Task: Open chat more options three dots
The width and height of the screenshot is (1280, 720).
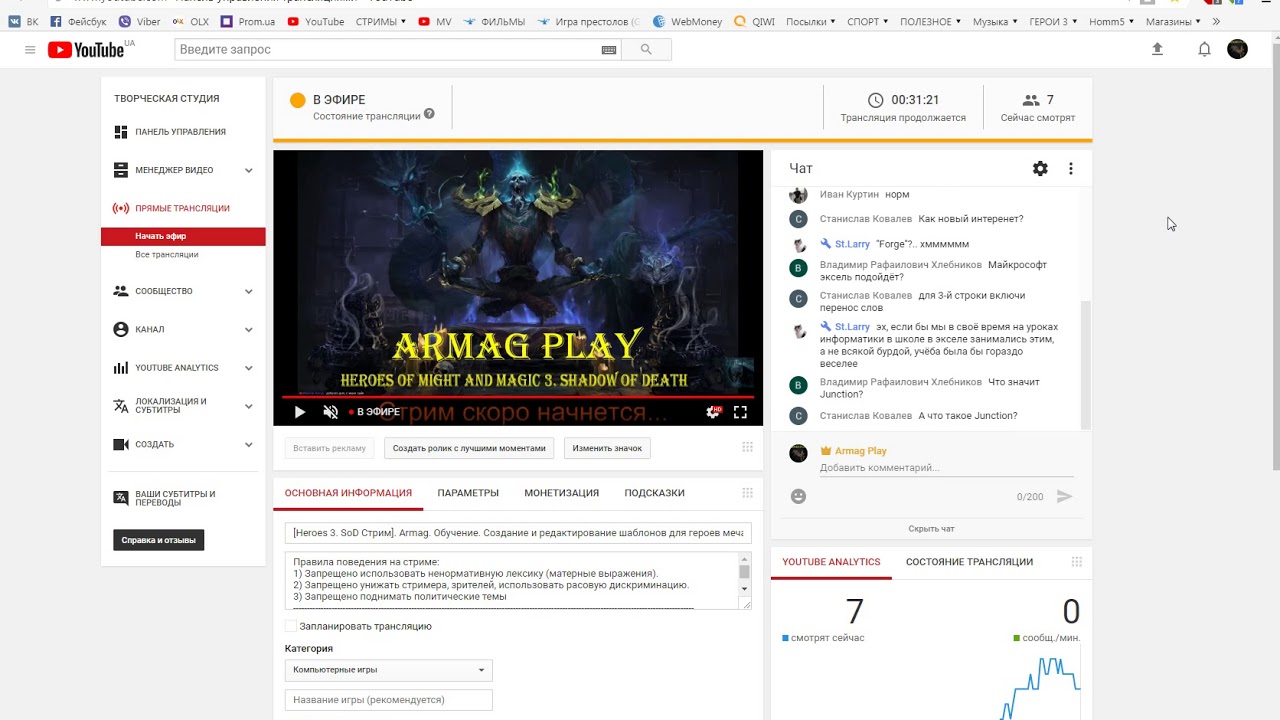Action: coord(1071,169)
